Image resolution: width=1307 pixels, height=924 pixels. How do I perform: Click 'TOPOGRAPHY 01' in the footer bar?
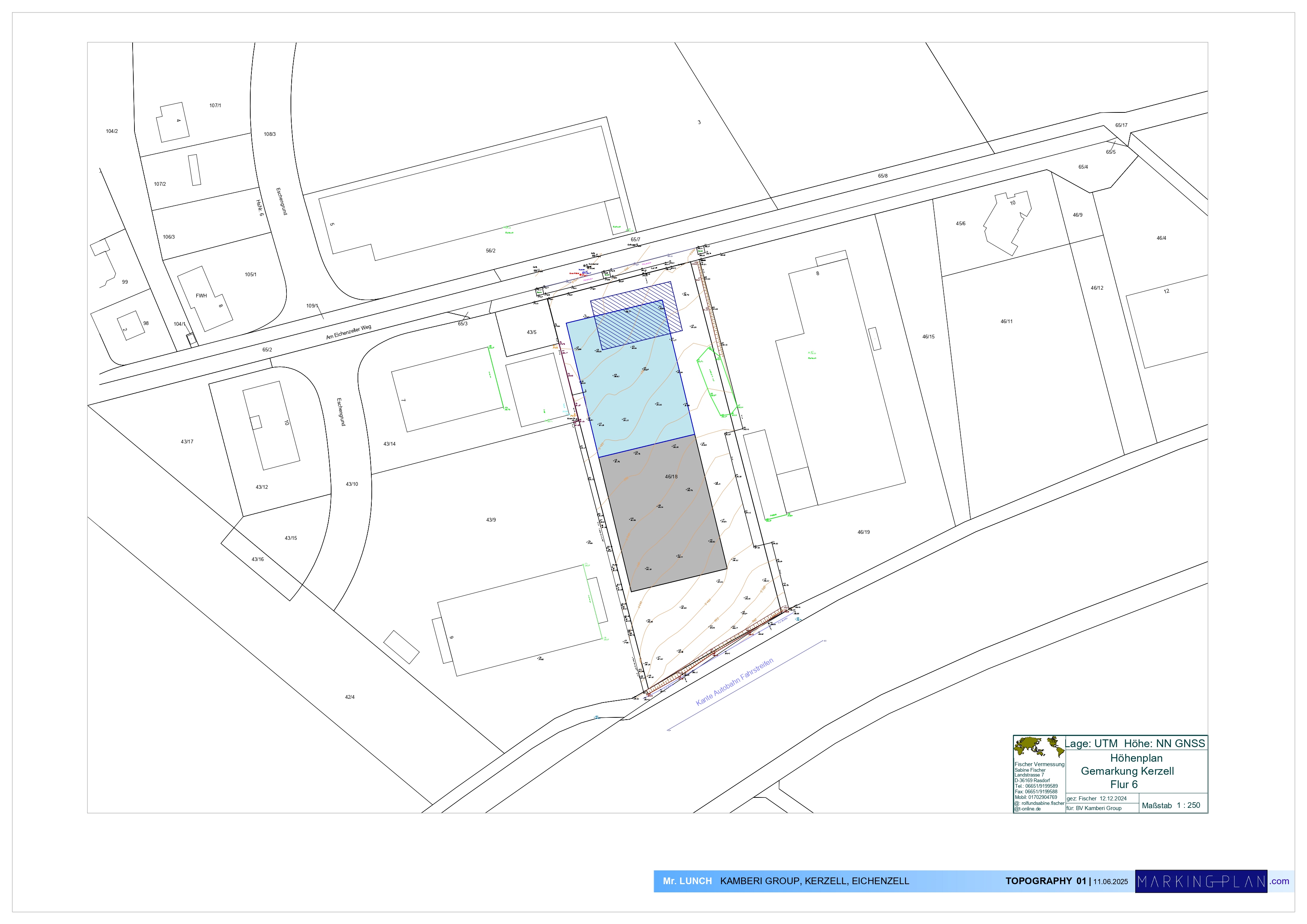(x=1045, y=881)
